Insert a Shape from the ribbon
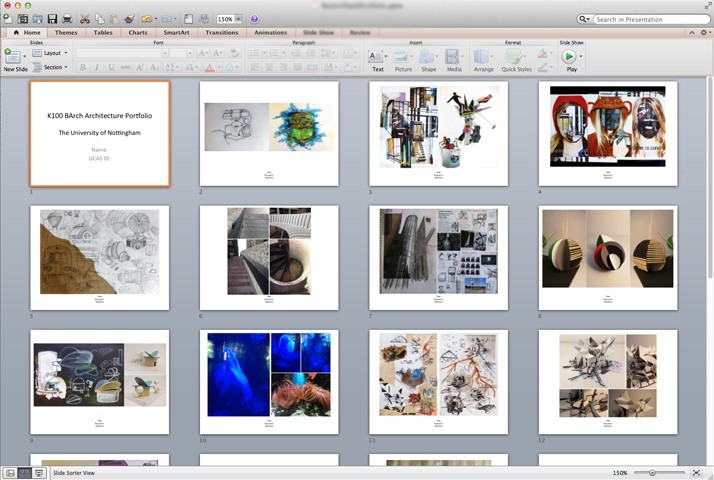714x480 pixels. pyautogui.click(x=427, y=56)
